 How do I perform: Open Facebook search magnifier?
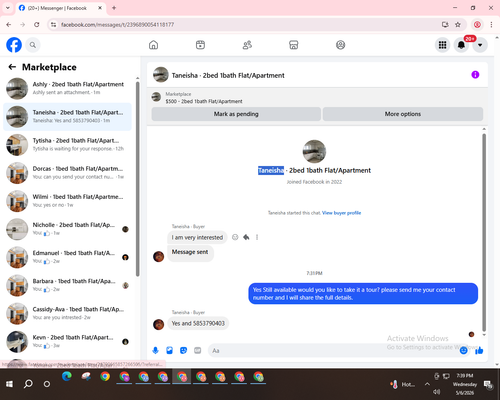coord(33,45)
